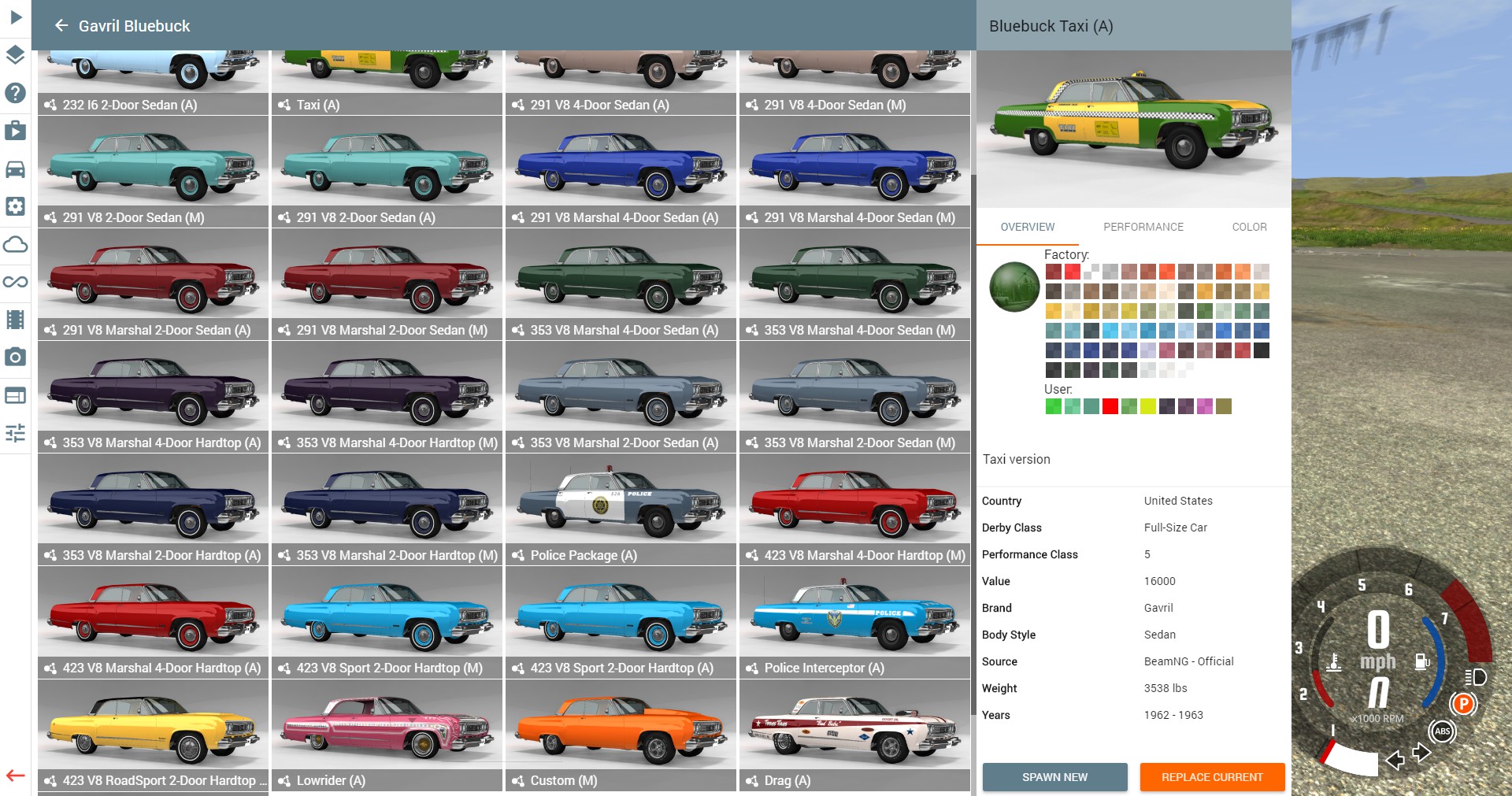The width and height of the screenshot is (1512, 796).
Task: Open the film strip replay icon
Action: pyautogui.click(x=16, y=320)
